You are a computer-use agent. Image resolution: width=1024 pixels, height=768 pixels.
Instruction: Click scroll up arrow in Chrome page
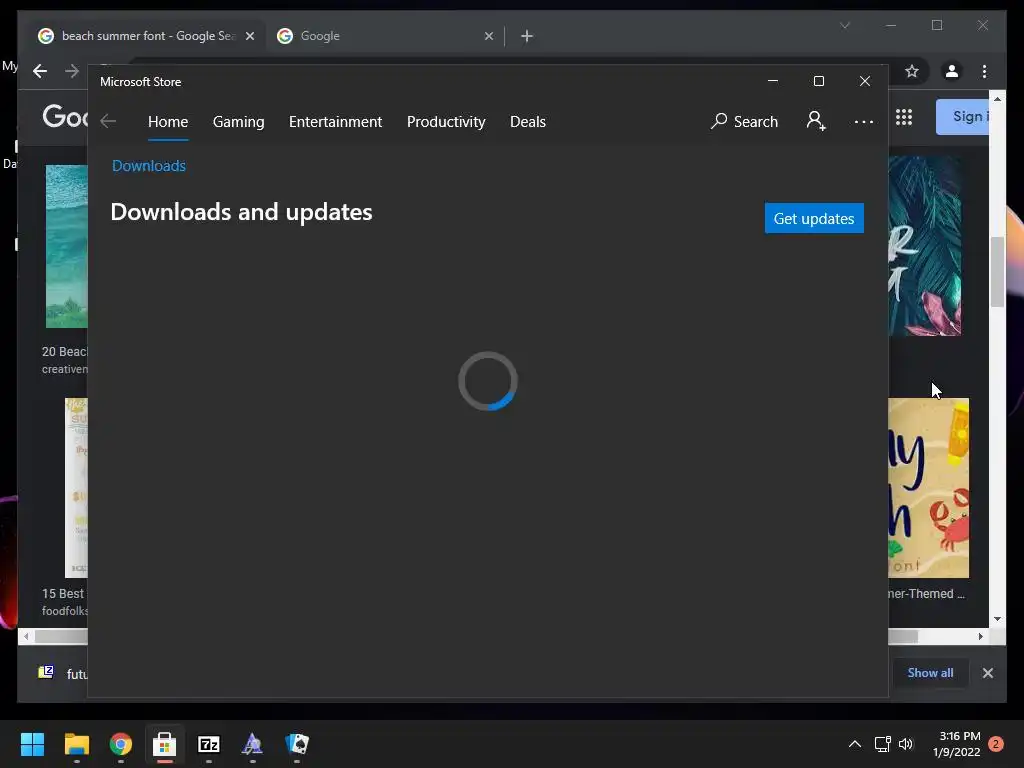click(x=997, y=99)
